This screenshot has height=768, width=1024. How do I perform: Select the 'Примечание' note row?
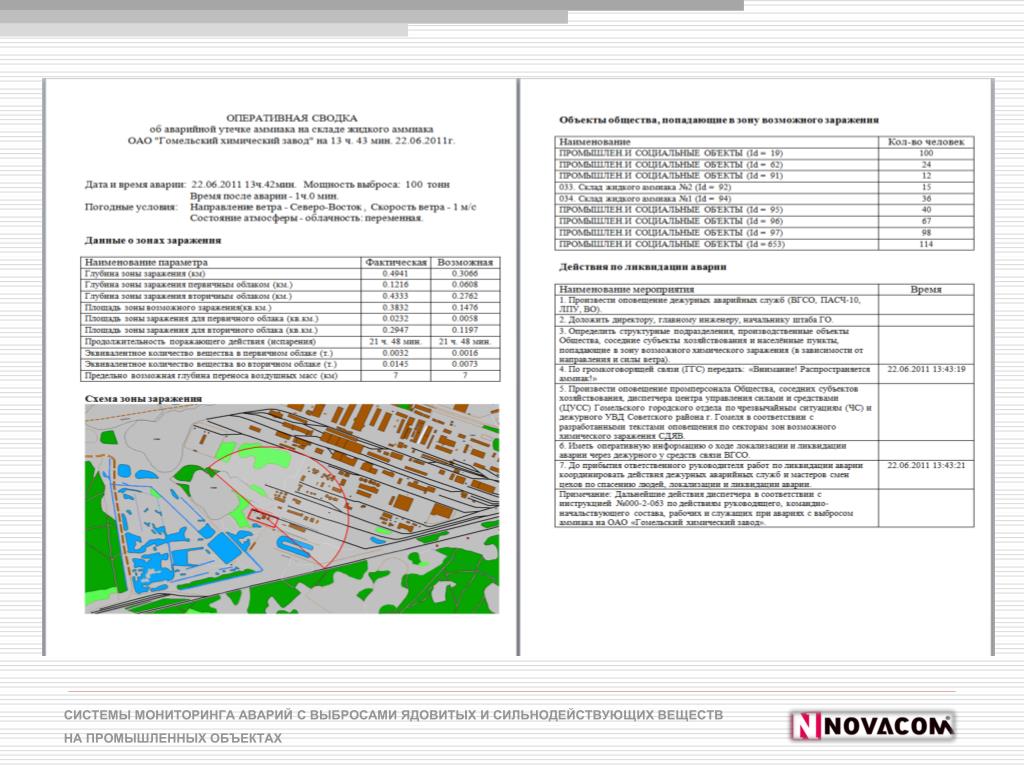coord(764,508)
